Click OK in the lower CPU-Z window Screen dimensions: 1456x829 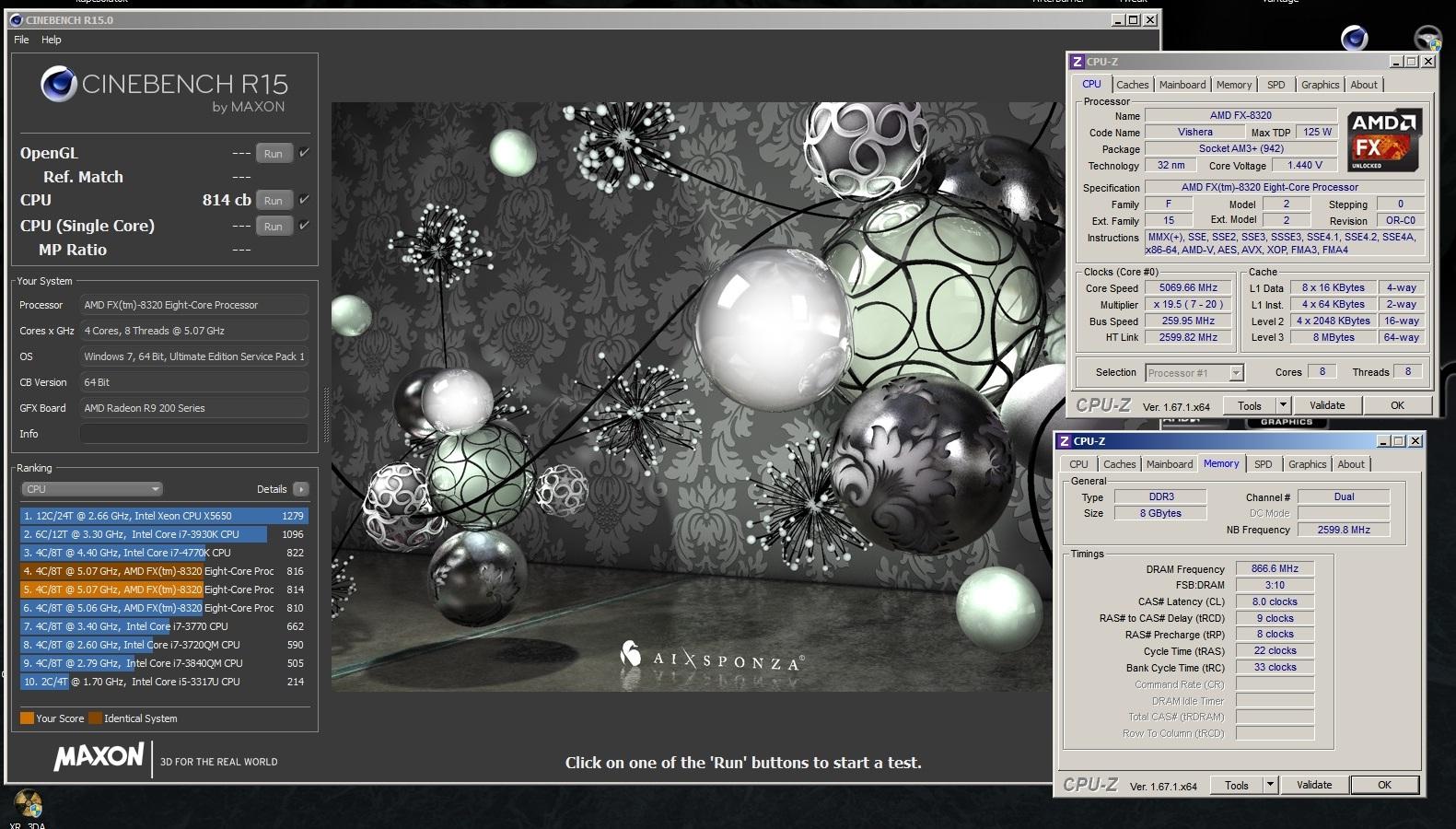pos(1384,785)
